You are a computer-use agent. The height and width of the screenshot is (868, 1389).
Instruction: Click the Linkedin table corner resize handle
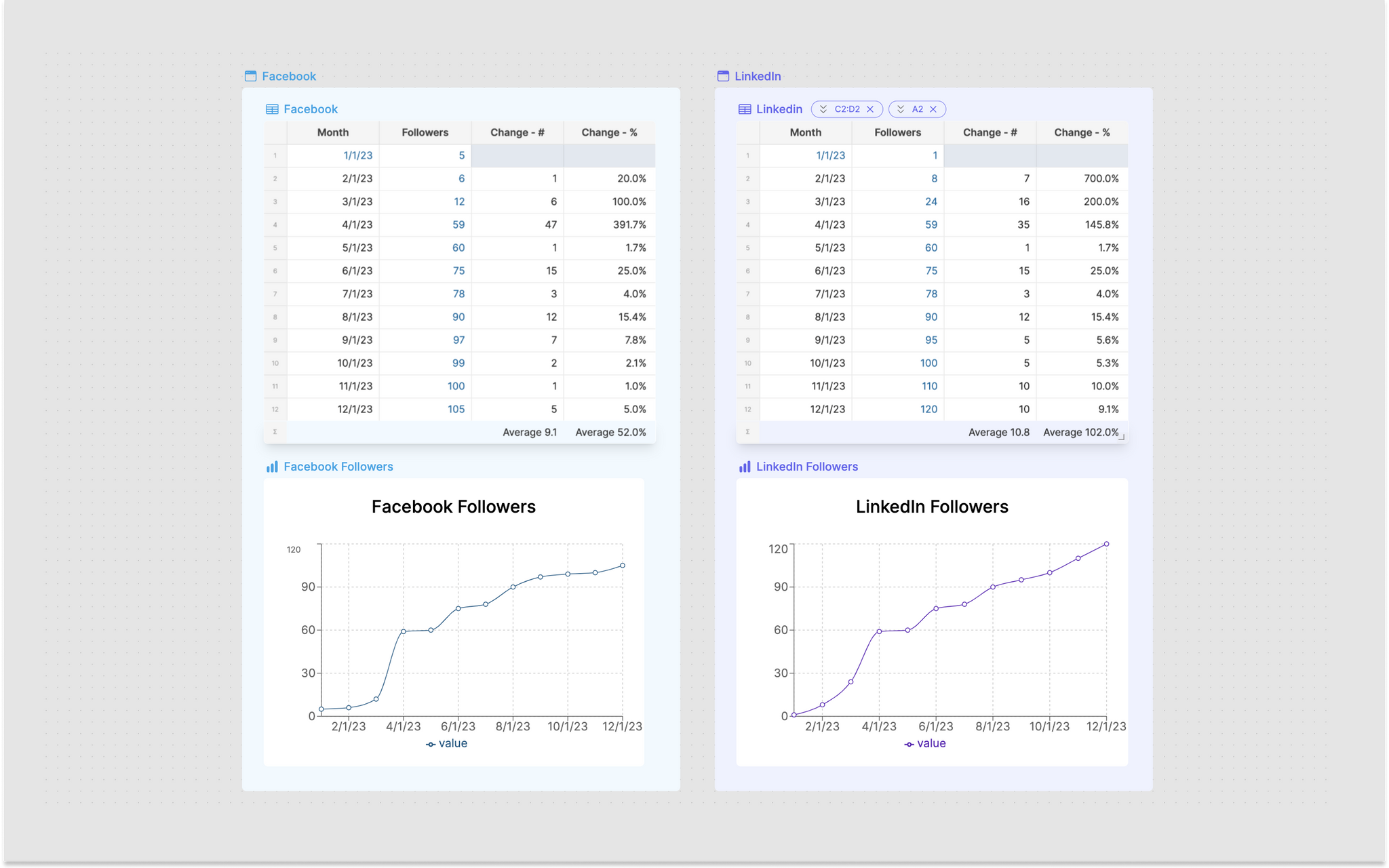[1122, 437]
